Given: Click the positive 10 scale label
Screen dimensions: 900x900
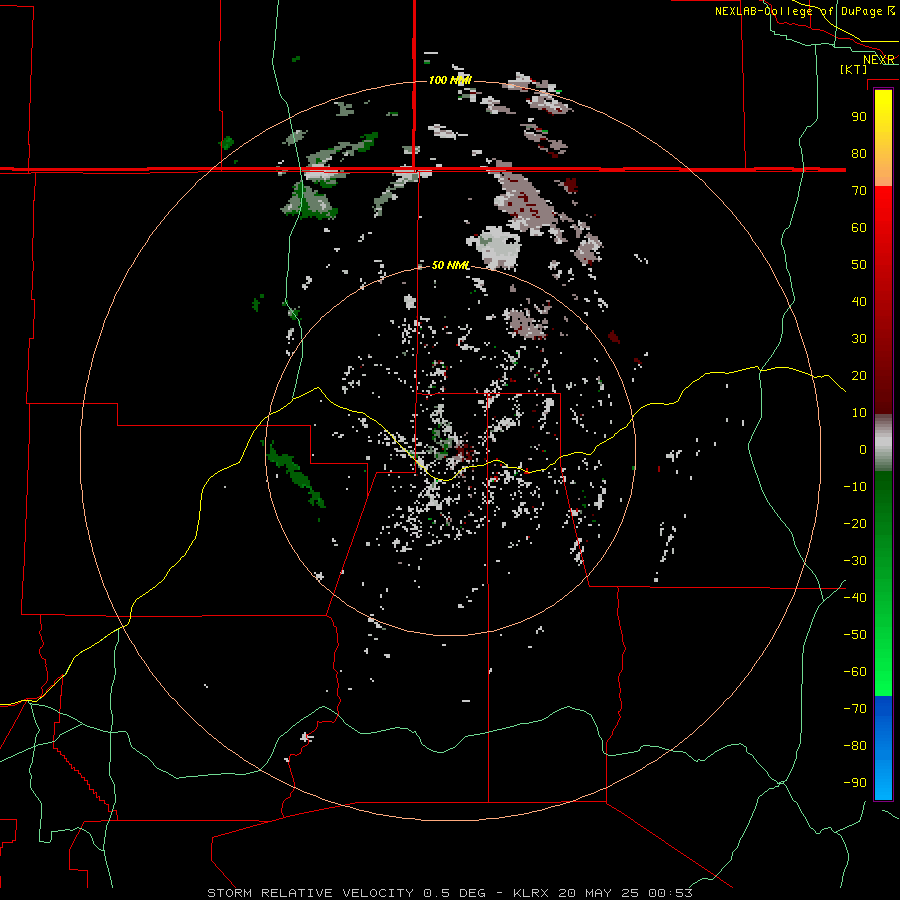Looking at the screenshot, I should pos(859,413).
